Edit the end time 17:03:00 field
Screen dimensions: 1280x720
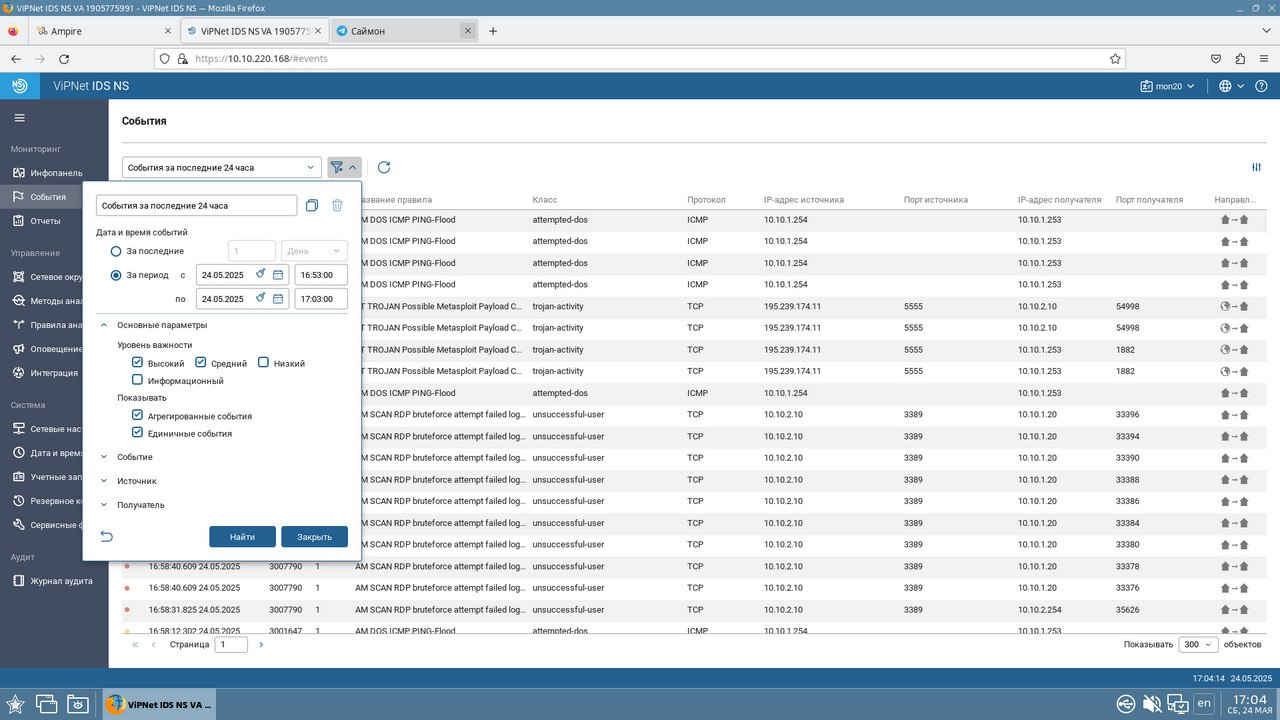(x=321, y=298)
